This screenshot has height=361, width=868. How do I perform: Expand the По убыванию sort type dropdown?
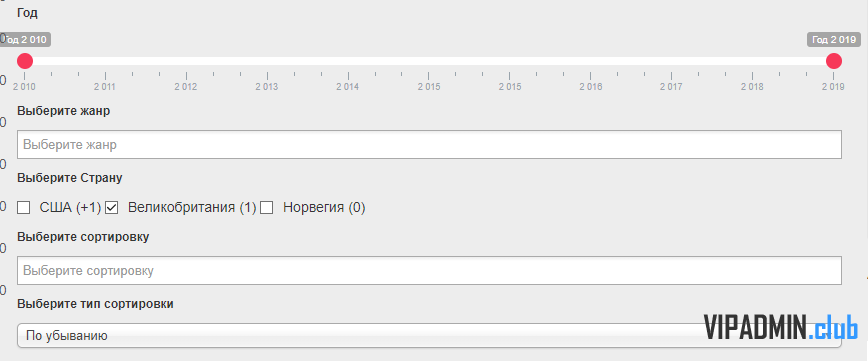click(430, 336)
